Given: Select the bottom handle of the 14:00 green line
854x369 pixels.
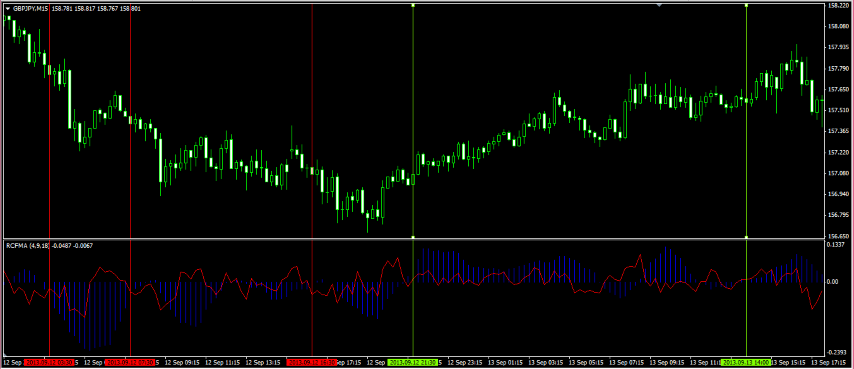Looking at the screenshot, I should 746,237.
